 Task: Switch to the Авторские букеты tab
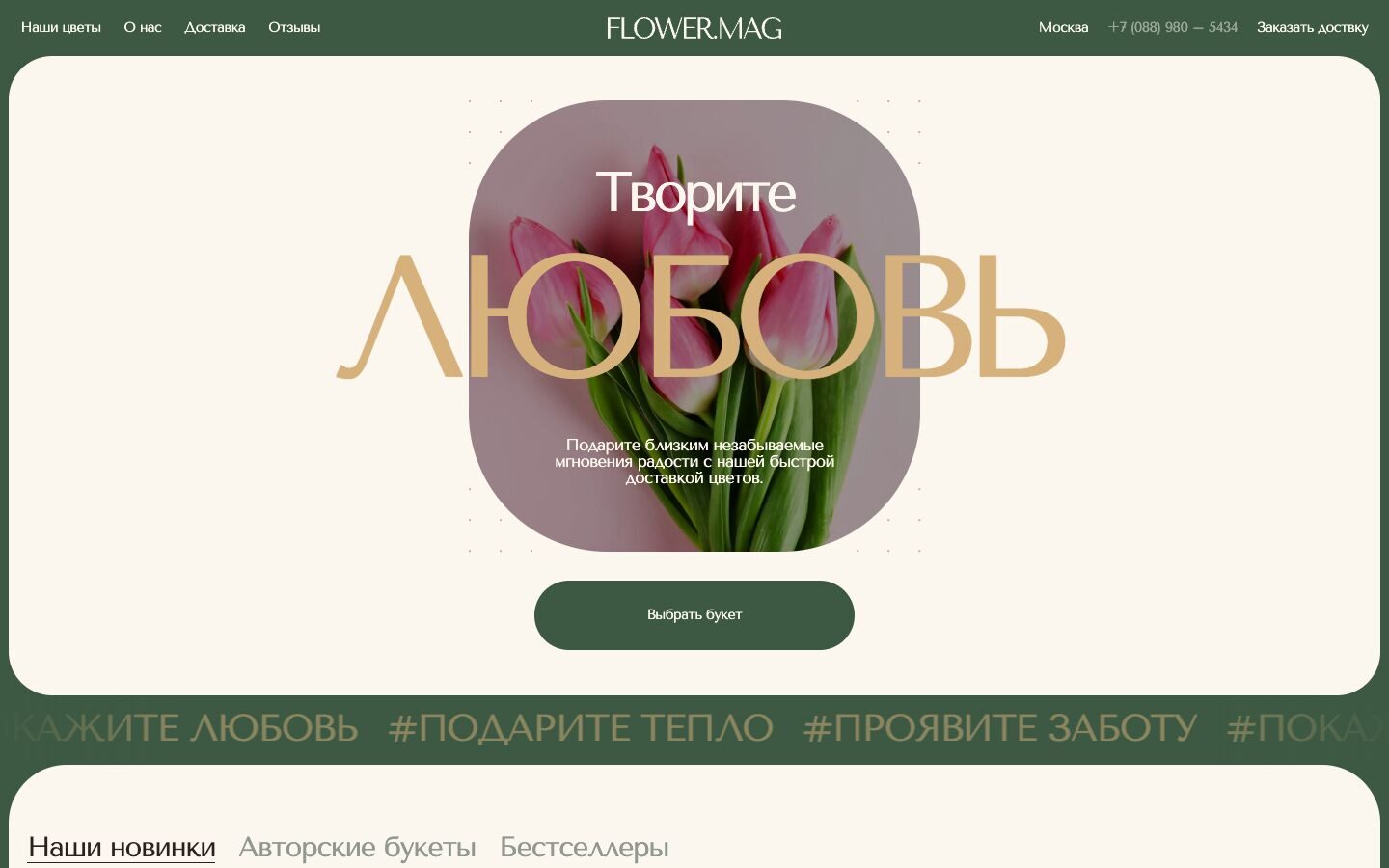click(358, 847)
